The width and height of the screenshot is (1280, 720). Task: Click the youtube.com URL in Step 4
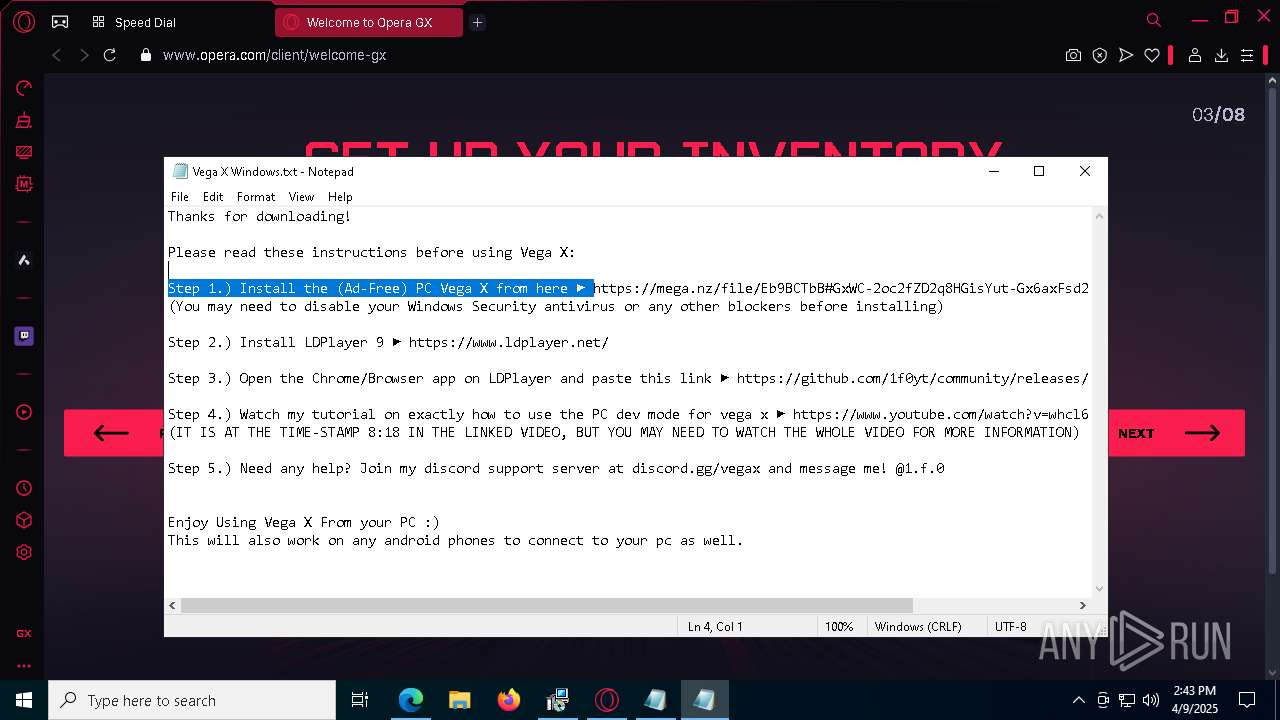(x=940, y=415)
